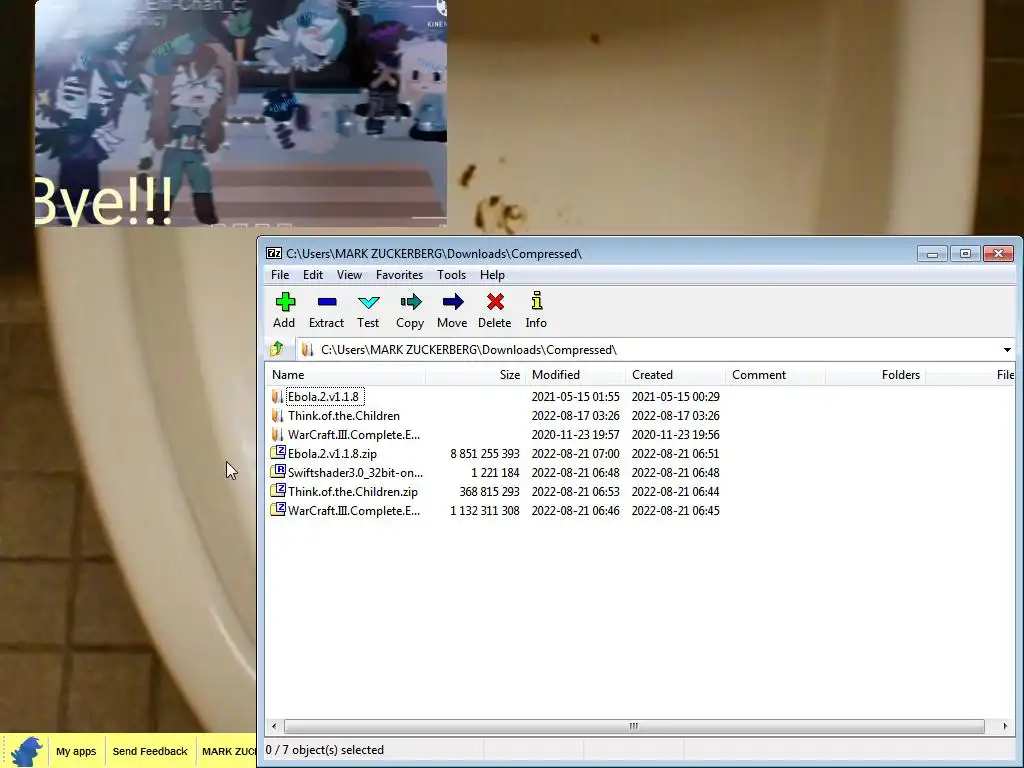The height and width of the screenshot is (768, 1024).
Task: Open the File menu
Action: 280,275
